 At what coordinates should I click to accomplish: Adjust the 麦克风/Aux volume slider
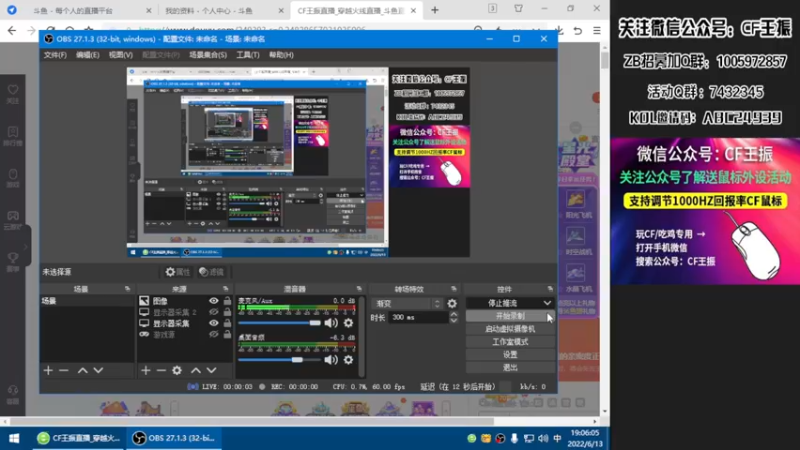[x=279, y=323]
